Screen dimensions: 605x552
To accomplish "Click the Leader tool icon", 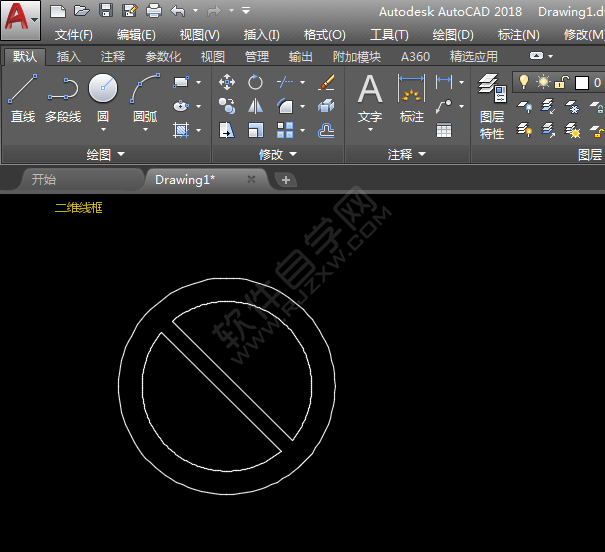I will (444, 106).
